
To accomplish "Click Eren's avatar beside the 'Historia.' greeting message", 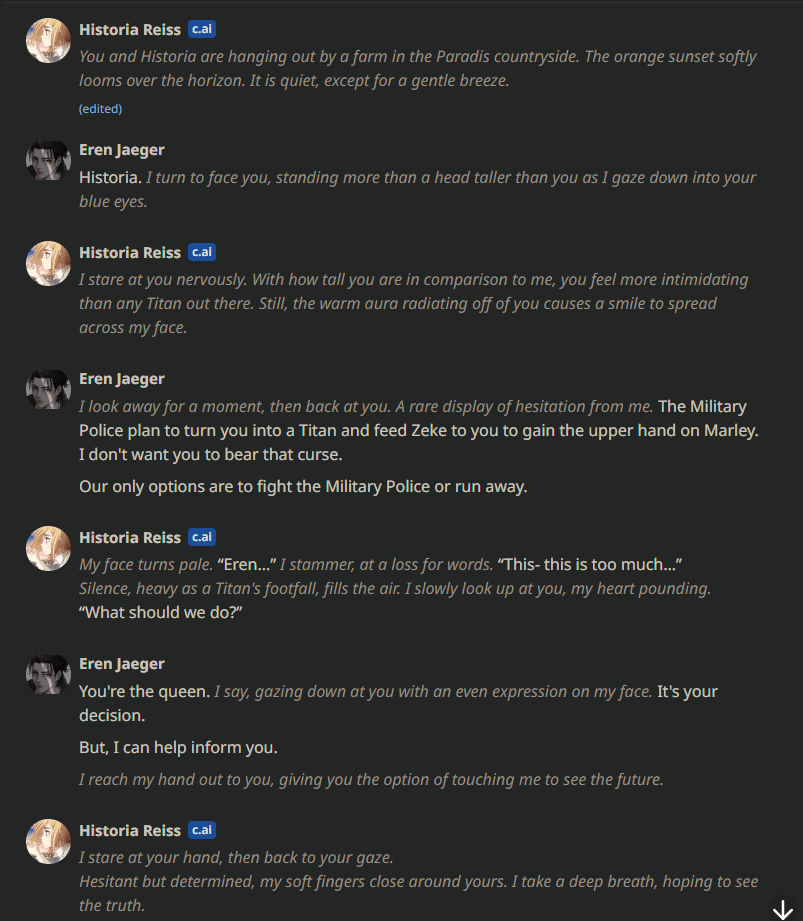I will (47, 161).
